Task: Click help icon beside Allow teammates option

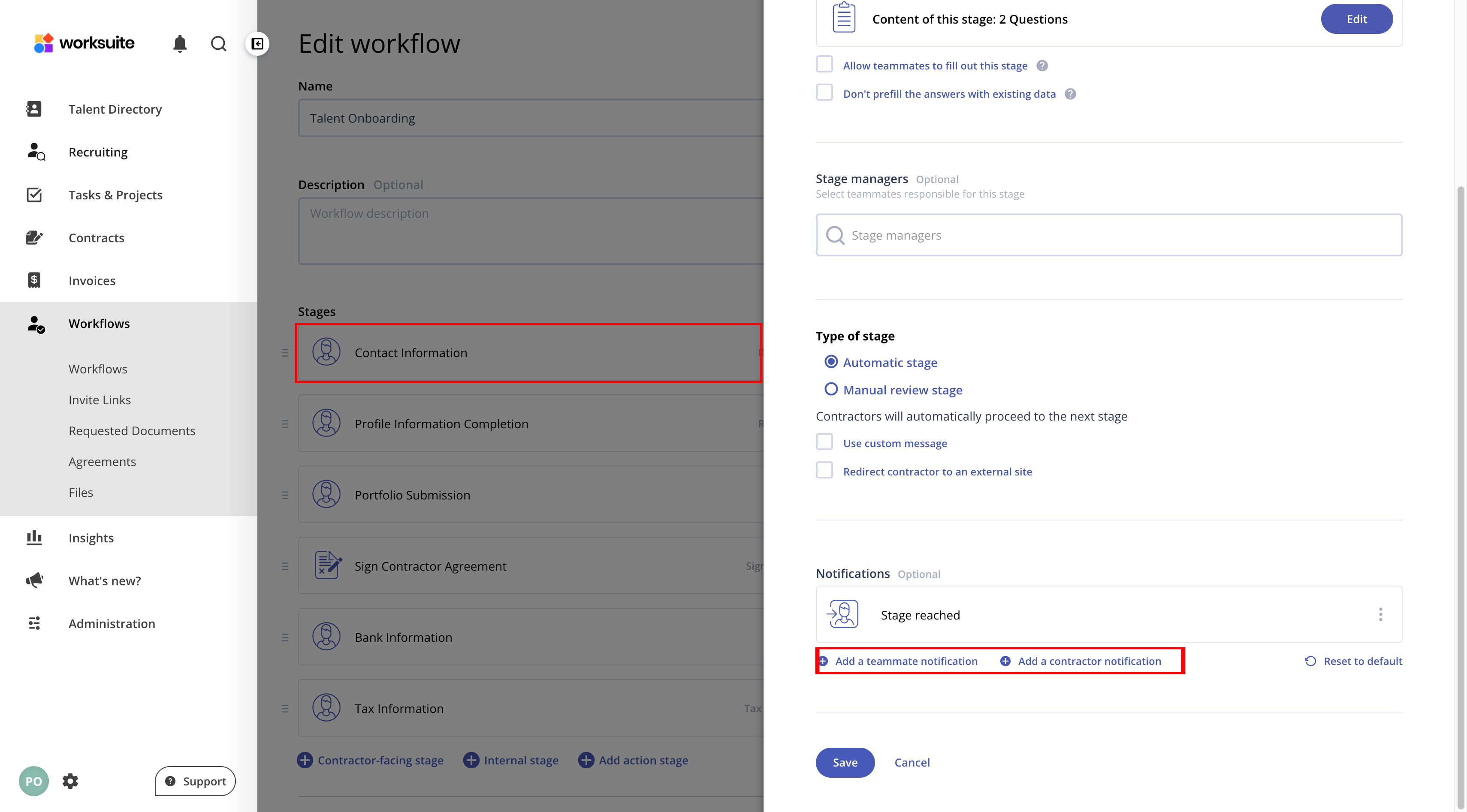Action: coord(1042,66)
